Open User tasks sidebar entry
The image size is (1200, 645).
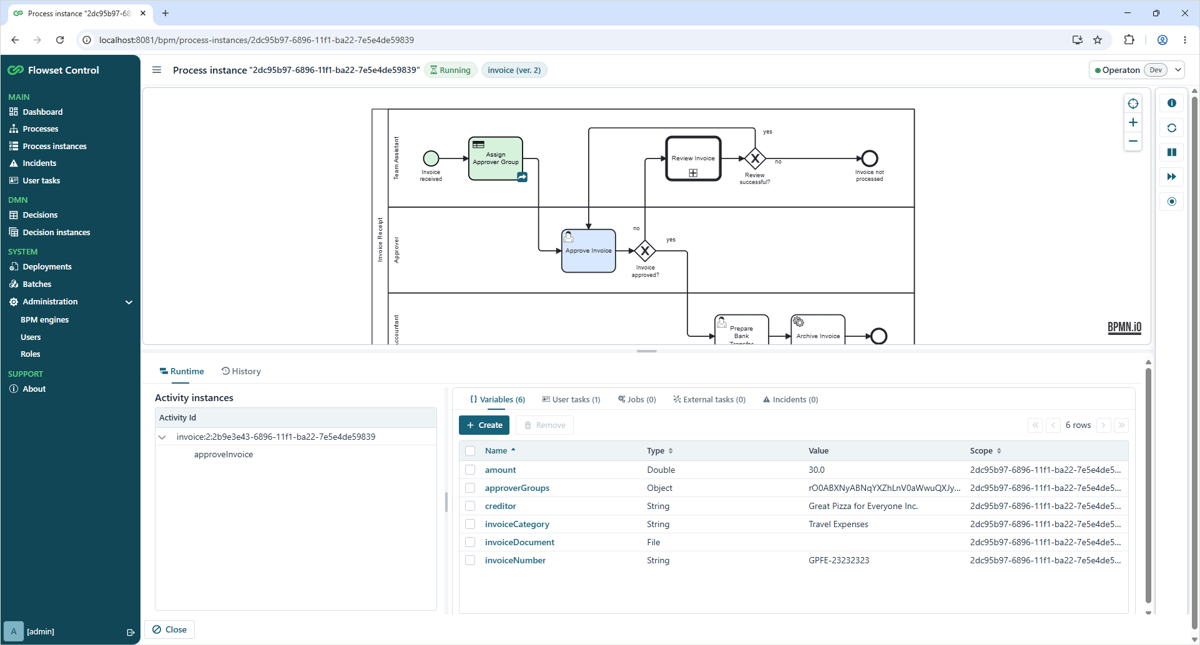point(41,181)
